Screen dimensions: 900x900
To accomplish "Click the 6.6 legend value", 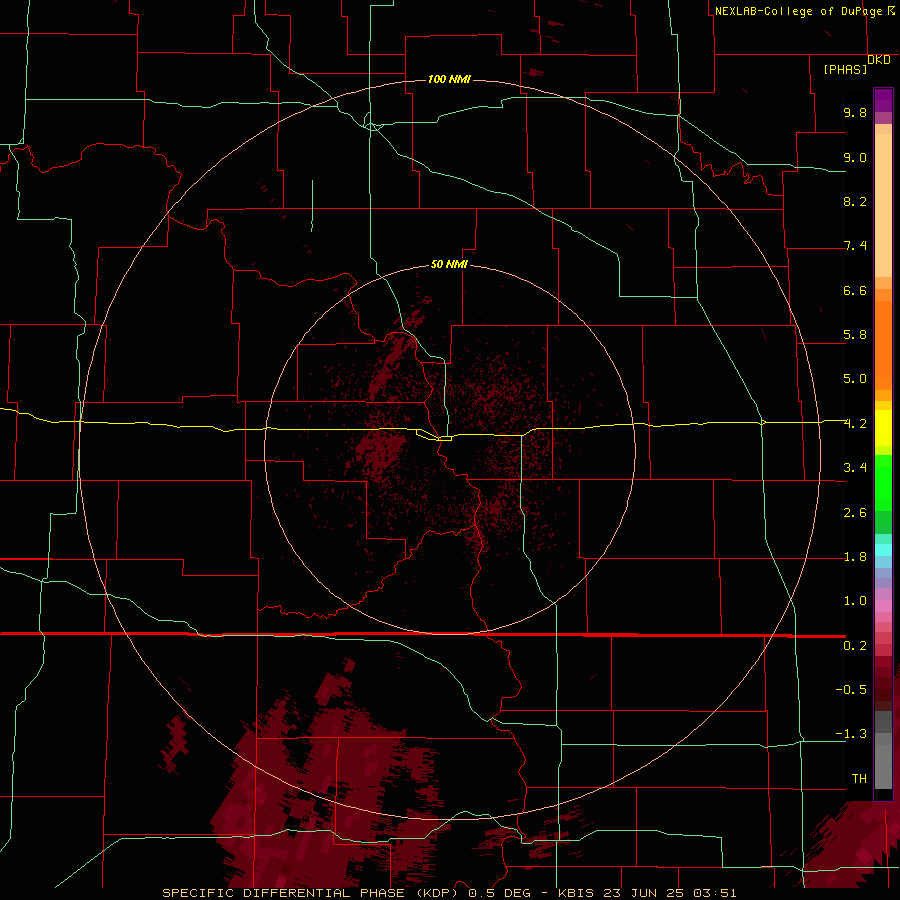I will point(855,290).
